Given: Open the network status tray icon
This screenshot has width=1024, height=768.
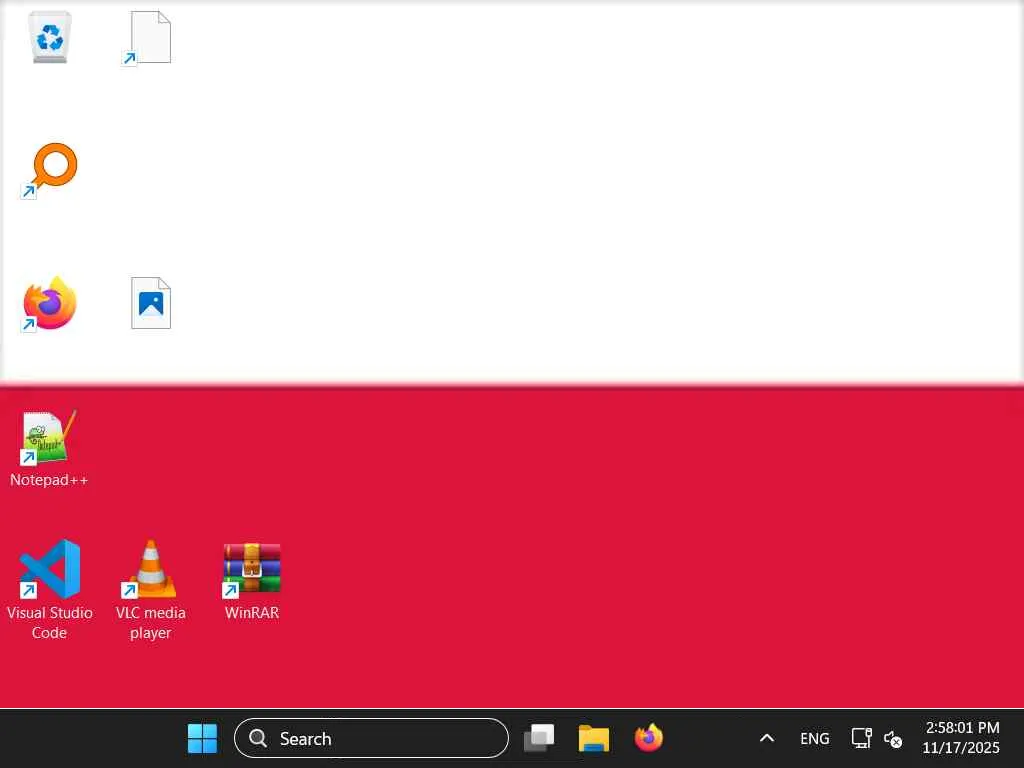Looking at the screenshot, I should pyautogui.click(x=861, y=739).
